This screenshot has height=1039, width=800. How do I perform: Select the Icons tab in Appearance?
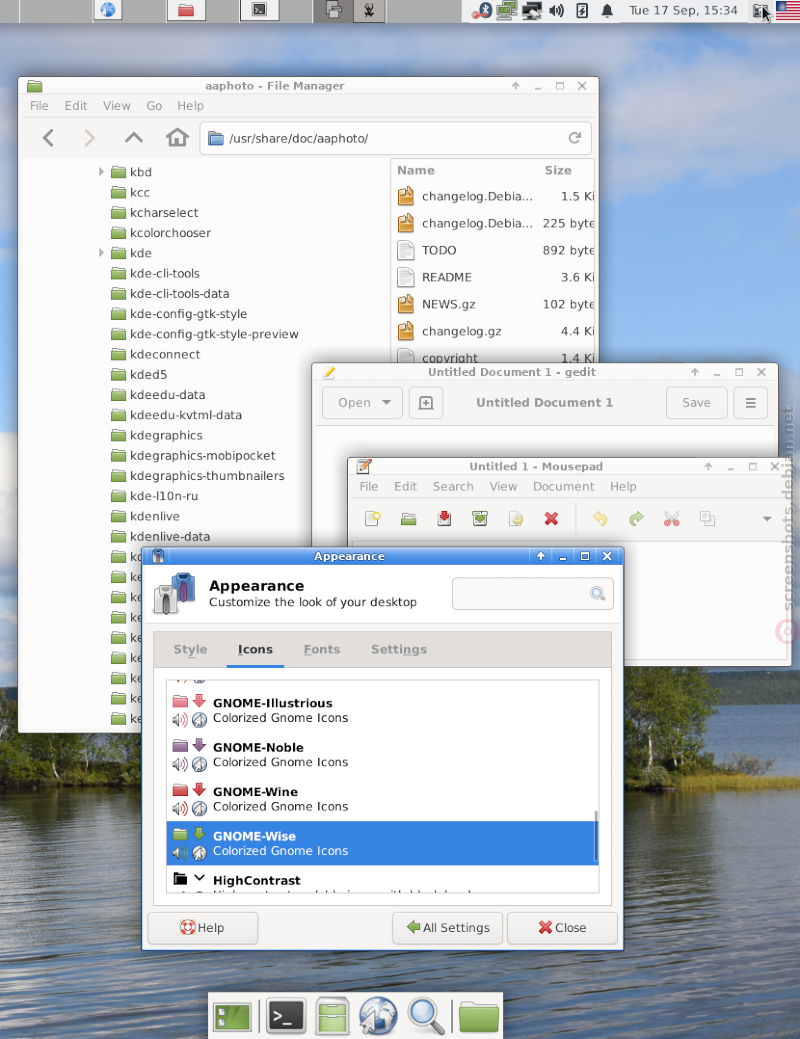255,649
